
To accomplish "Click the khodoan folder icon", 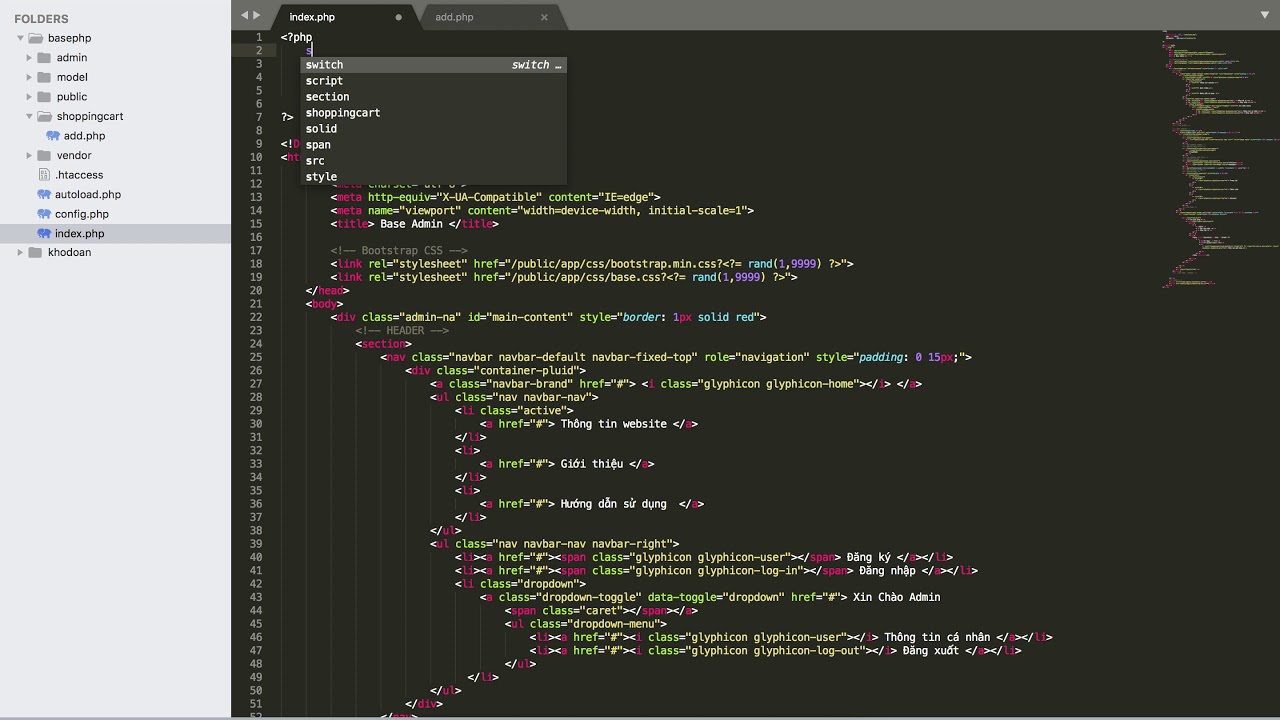I will tap(35, 253).
